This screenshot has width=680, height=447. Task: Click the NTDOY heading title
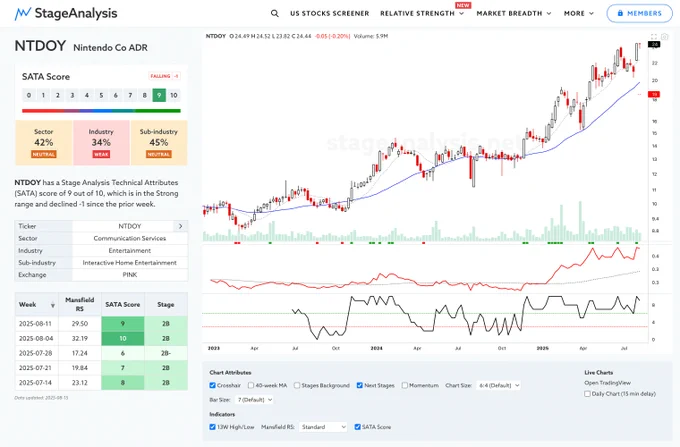40,46
